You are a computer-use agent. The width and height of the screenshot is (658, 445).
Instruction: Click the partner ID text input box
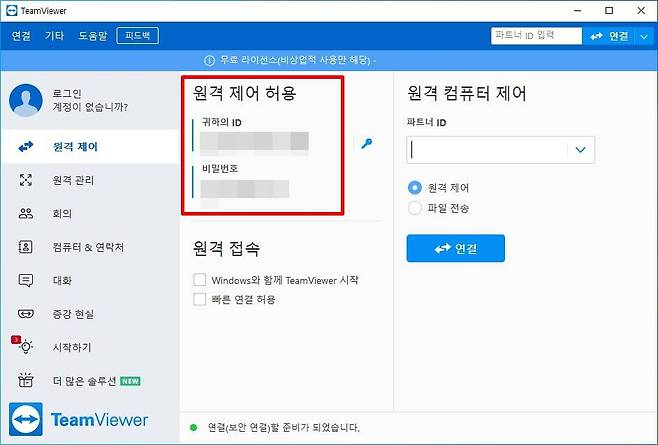pos(487,150)
